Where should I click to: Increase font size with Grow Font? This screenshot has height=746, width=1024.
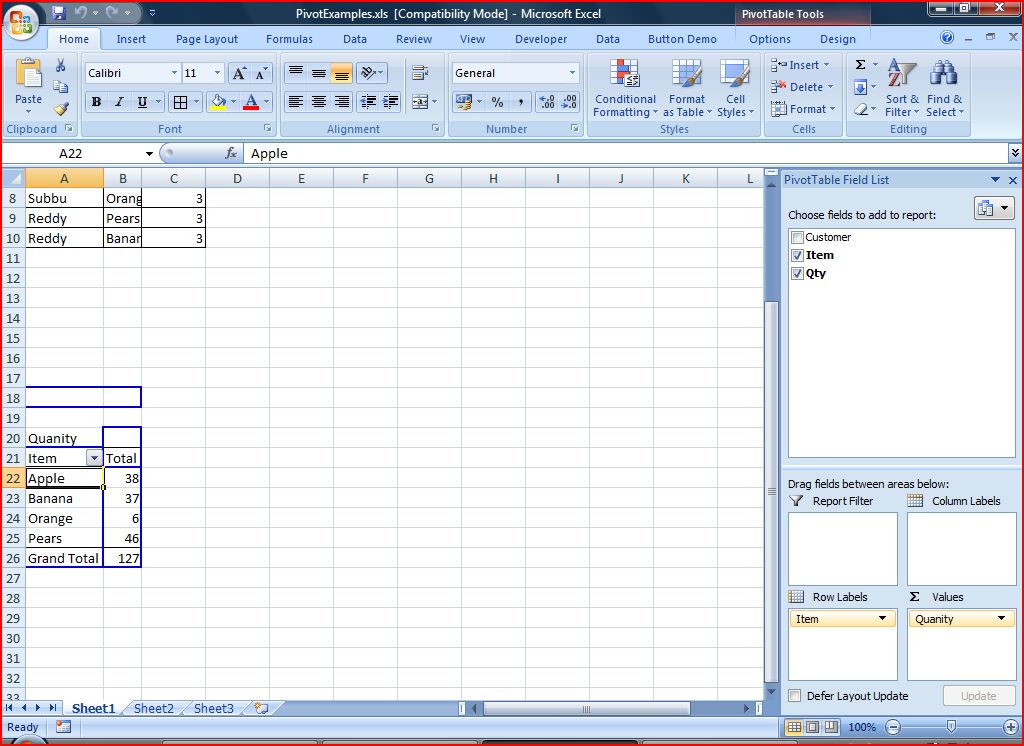click(239, 73)
